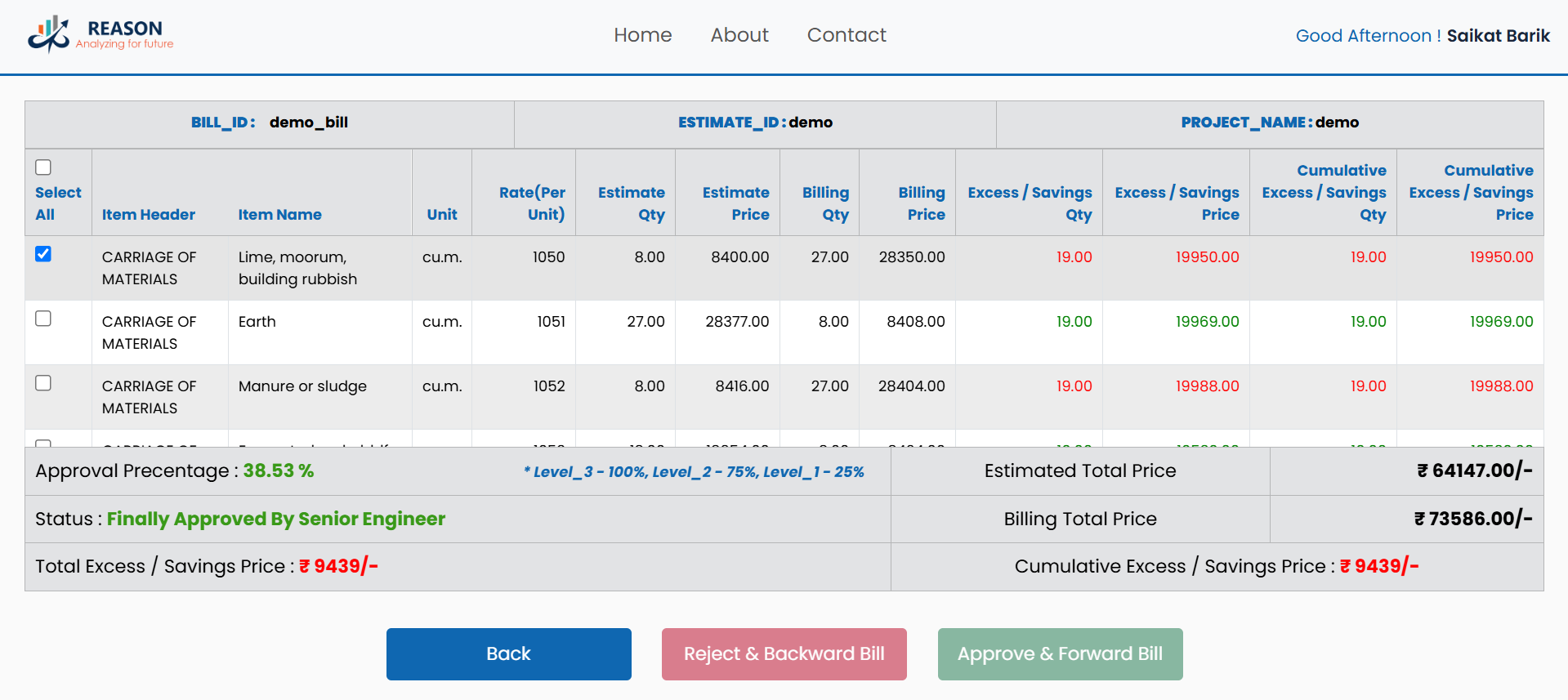1568x700 pixels.
Task: Click Reject & Backward Bill button
Action: [784, 654]
